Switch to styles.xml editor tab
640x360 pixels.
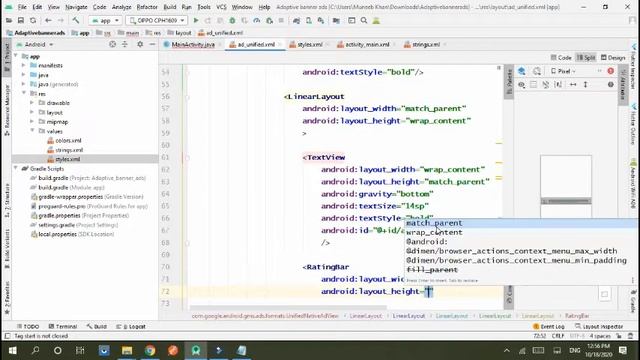click(x=309, y=44)
